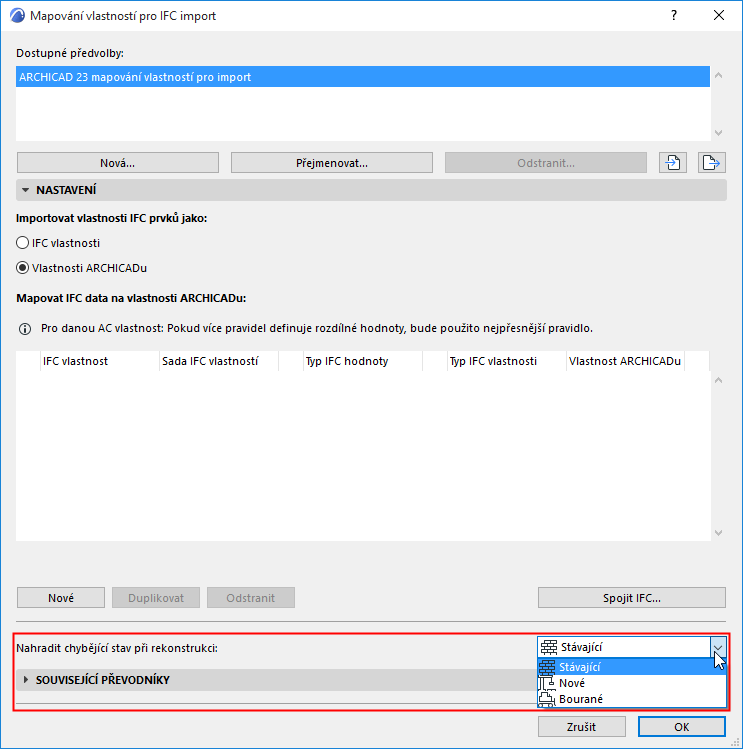Open help with the question mark button

click(x=674, y=15)
